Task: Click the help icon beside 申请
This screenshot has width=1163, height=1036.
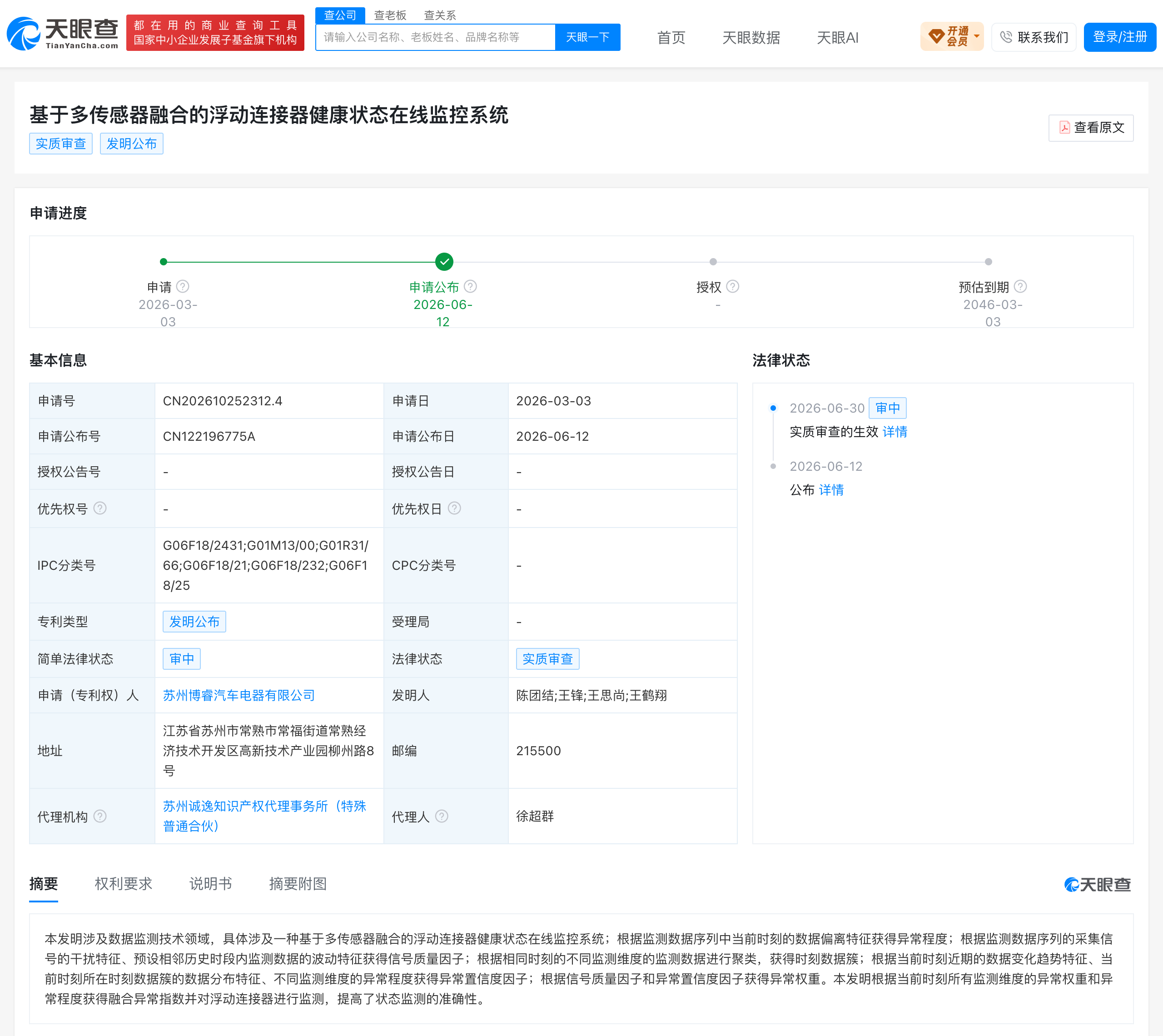Action: pos(183,286)
